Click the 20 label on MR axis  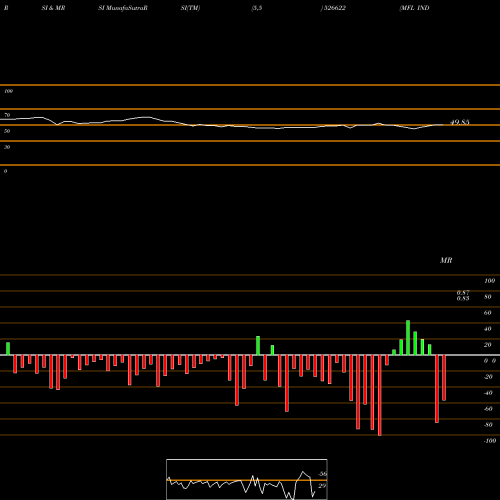pos(487,345)
